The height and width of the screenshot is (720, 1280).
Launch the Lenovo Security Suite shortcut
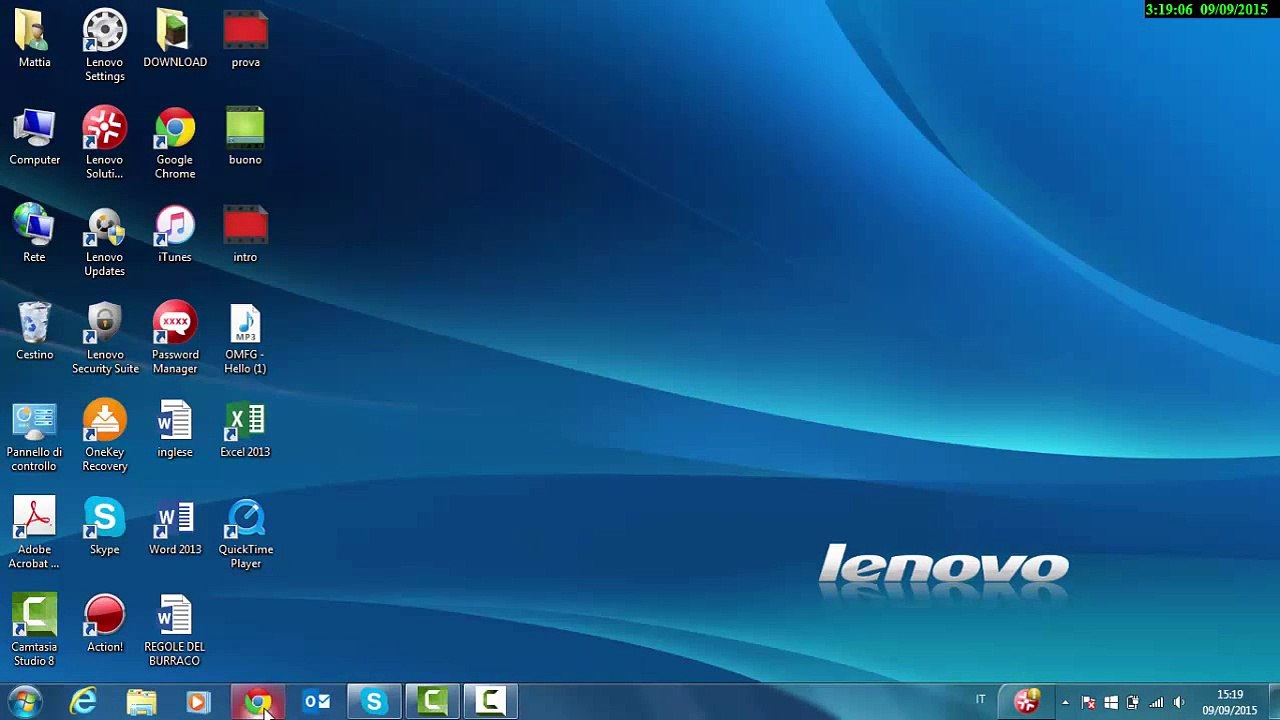coord(105,338)
